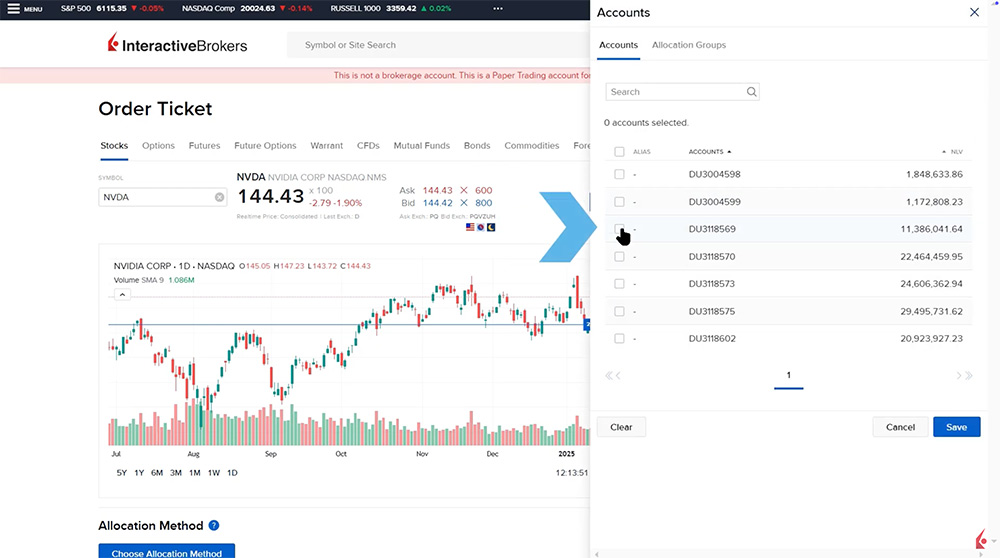Image resolution: width=1000 pixels, height=558 pixels.
Task: Click the Accounts panel Search field
Action: pos(682,92)
